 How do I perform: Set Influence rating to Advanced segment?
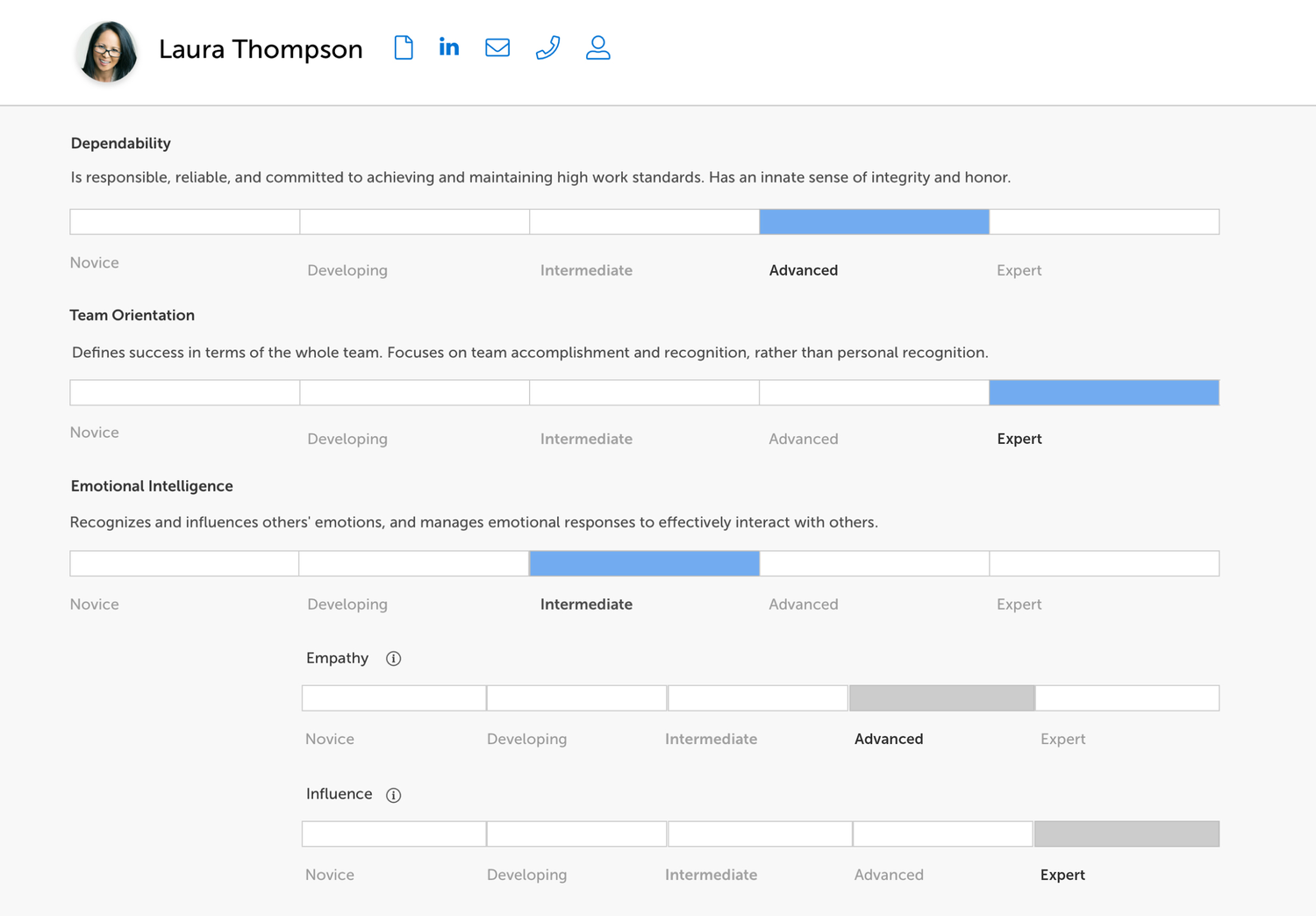[942, 834]
